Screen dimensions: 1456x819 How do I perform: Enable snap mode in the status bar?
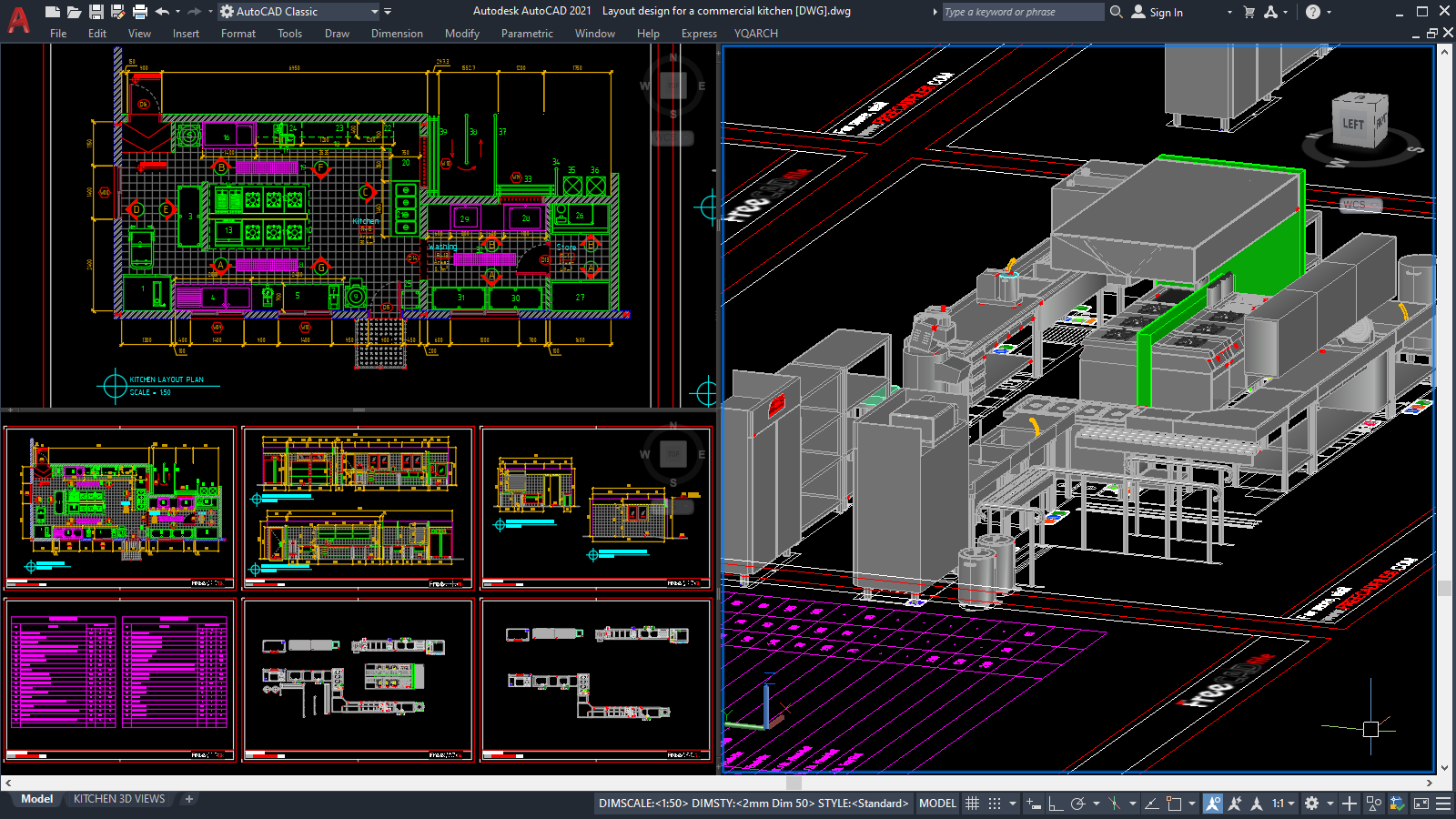pos(993,803)
